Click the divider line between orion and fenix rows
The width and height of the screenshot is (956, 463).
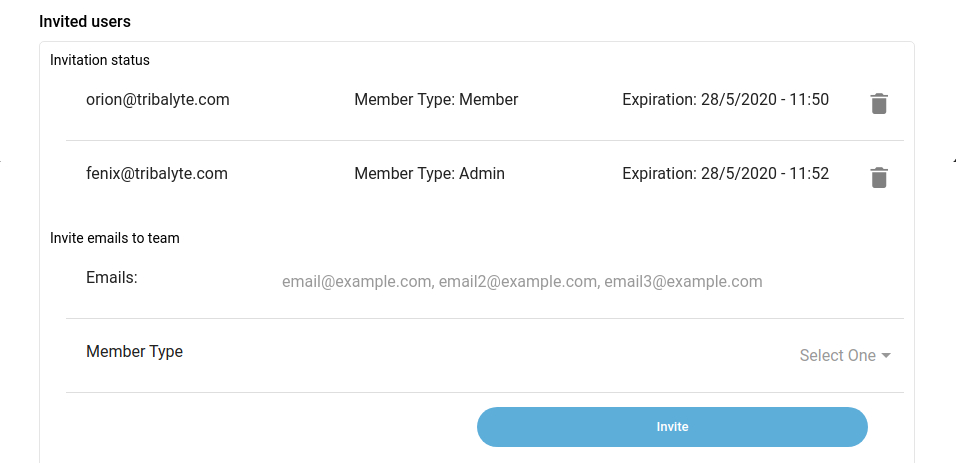(485, 140)
